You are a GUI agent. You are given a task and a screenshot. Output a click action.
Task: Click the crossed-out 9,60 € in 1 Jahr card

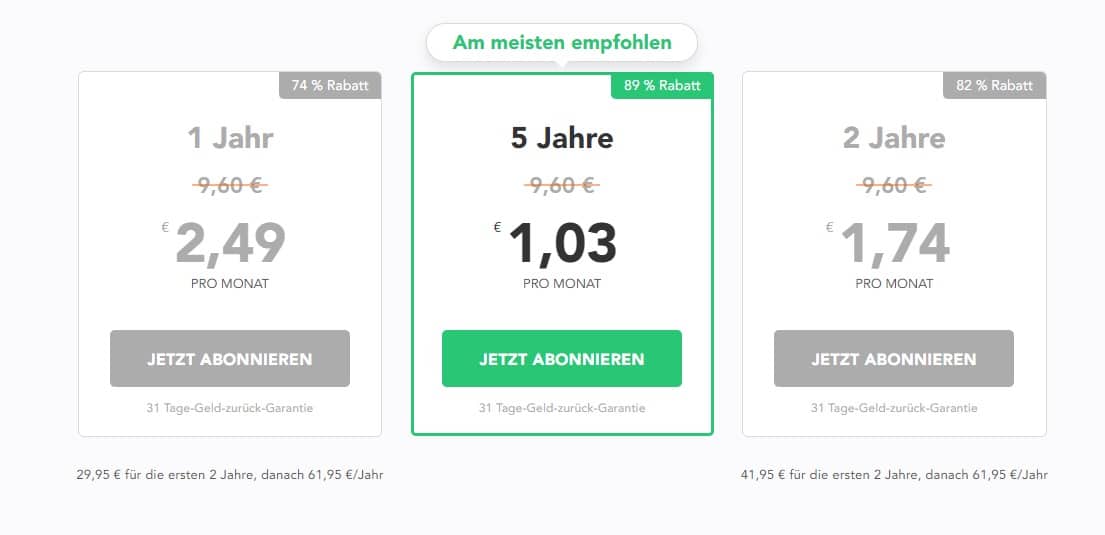coord(230,185)
